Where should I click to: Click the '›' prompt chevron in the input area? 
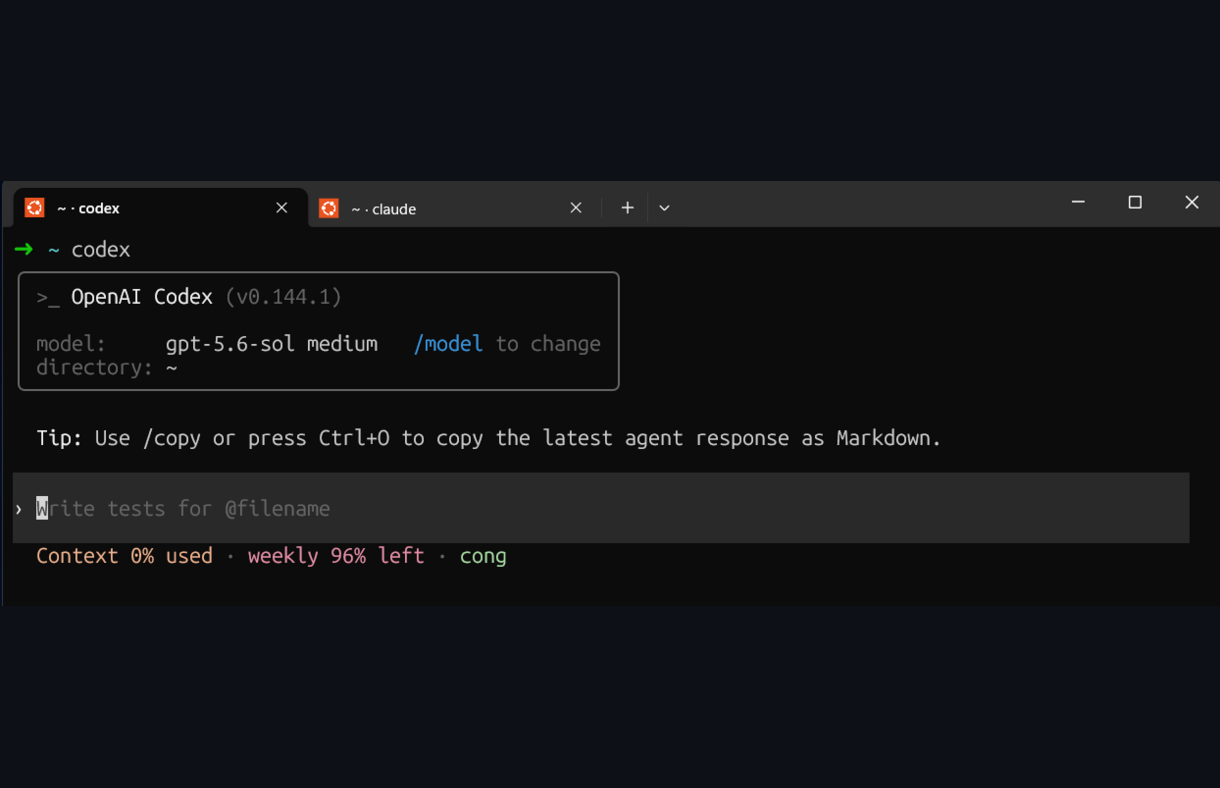tap(19, 509)
